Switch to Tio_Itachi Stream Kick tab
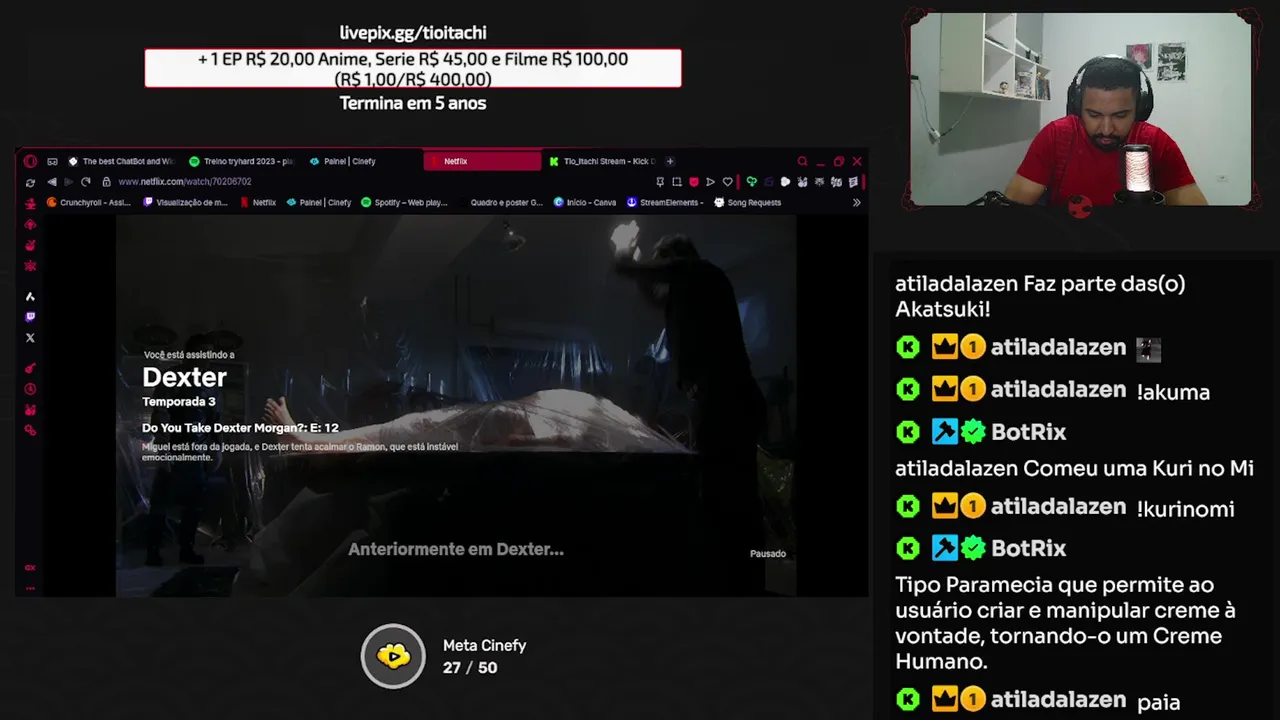1280x720 pixels. coord(603,161)
